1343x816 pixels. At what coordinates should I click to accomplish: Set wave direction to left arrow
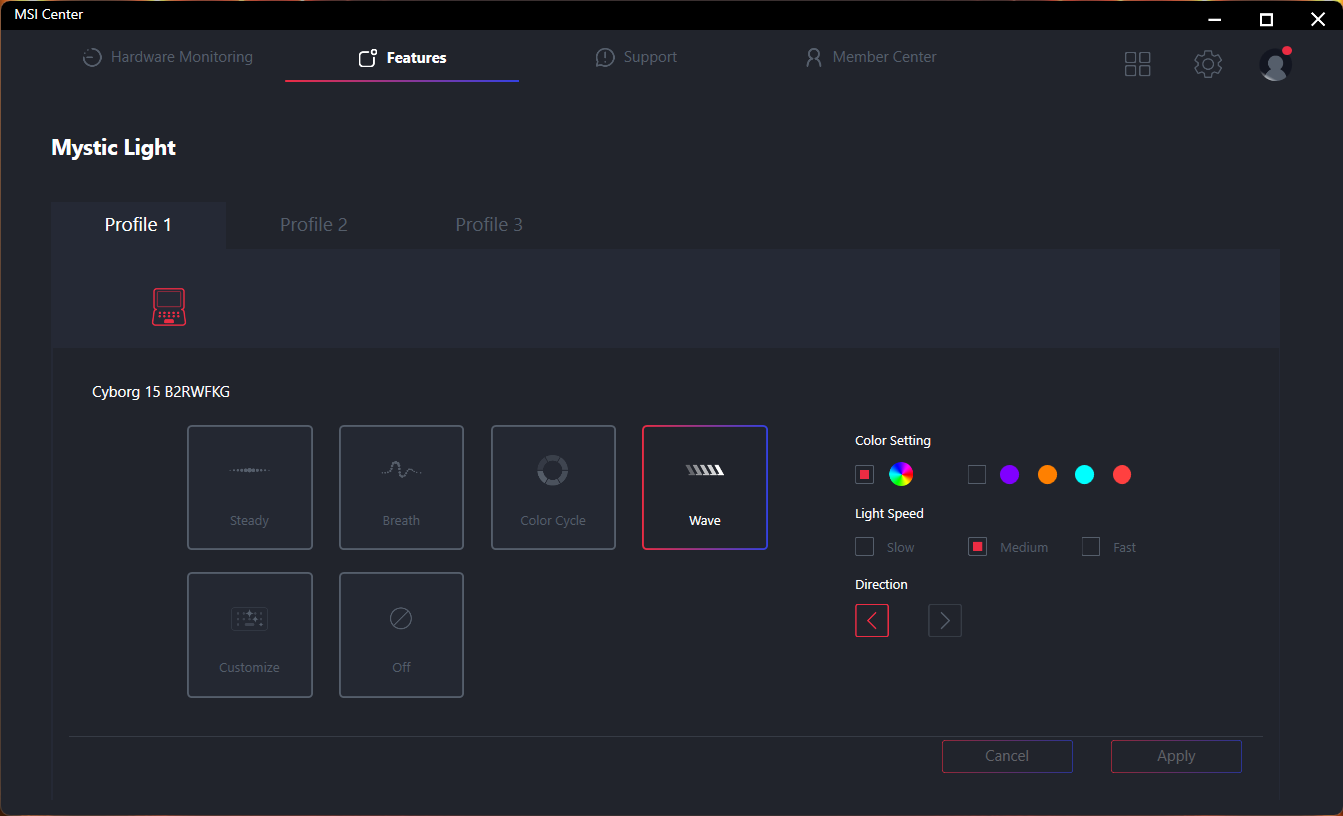(x=872, y=621)
